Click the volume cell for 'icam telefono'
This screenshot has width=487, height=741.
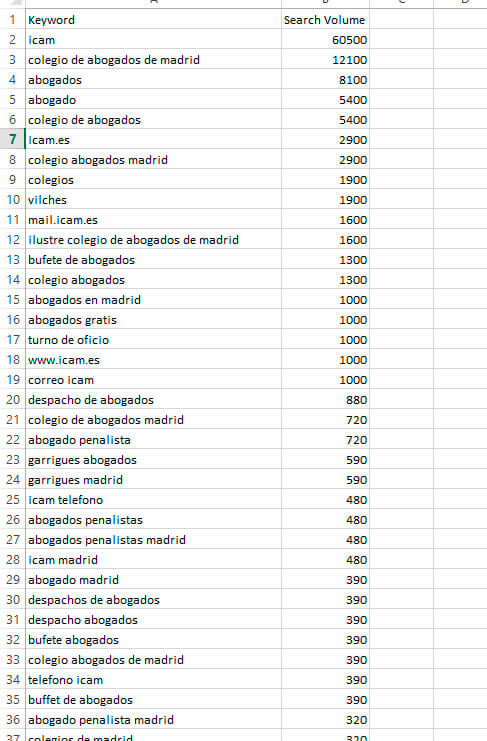[x=325, y=500]
